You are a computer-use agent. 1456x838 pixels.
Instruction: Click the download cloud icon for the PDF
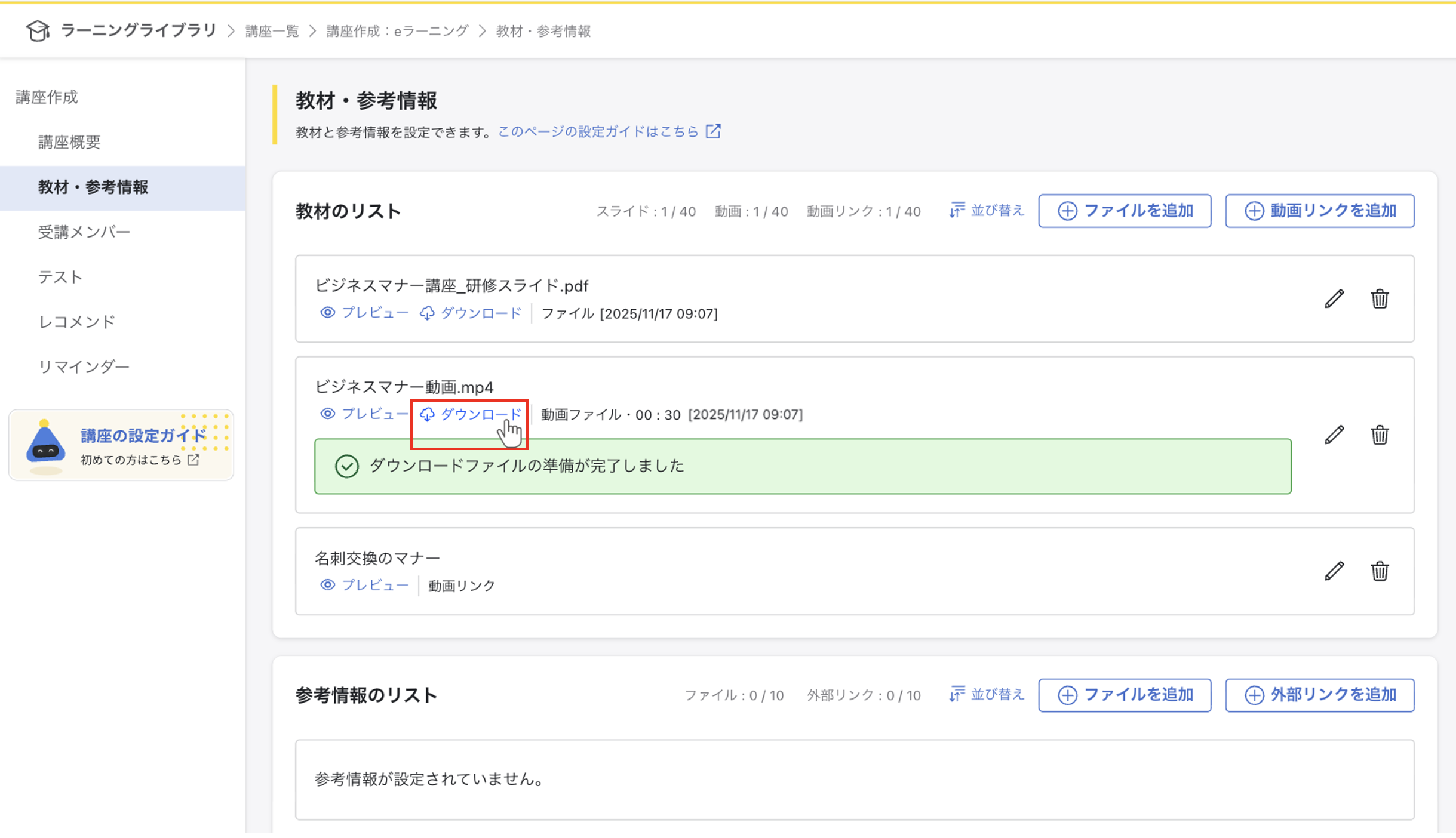click(x=427, y=313)
